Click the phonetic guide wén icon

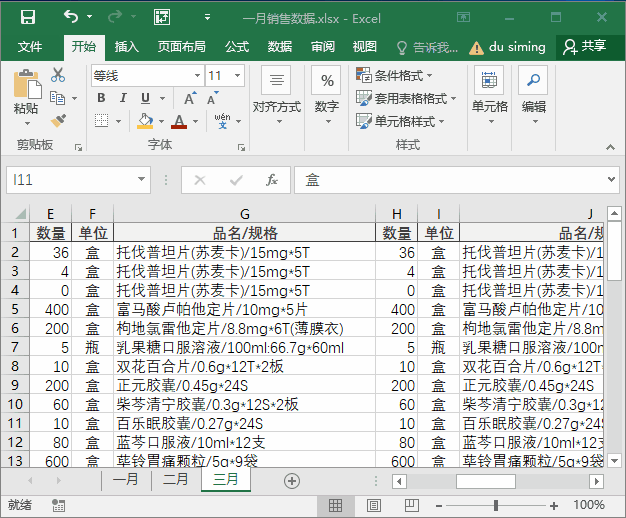click(x=222, y=121)
